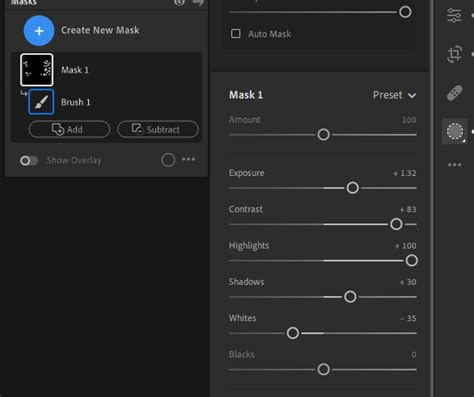Screen dimensions: 474x397
Task: Select the Crop and rotate tool
Action: pos(454,54)
